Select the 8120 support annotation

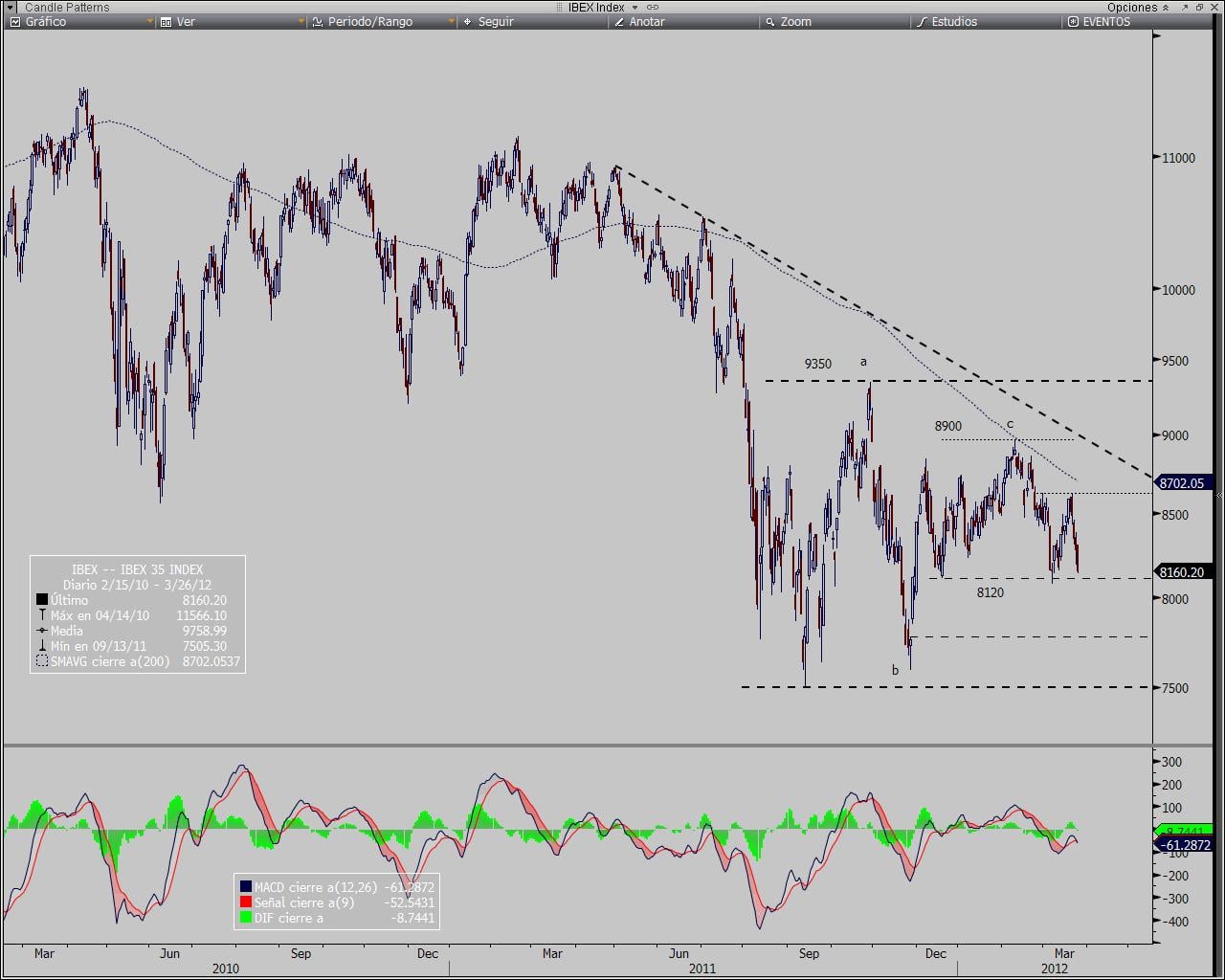pyautogui.click(x=991, y=592)
